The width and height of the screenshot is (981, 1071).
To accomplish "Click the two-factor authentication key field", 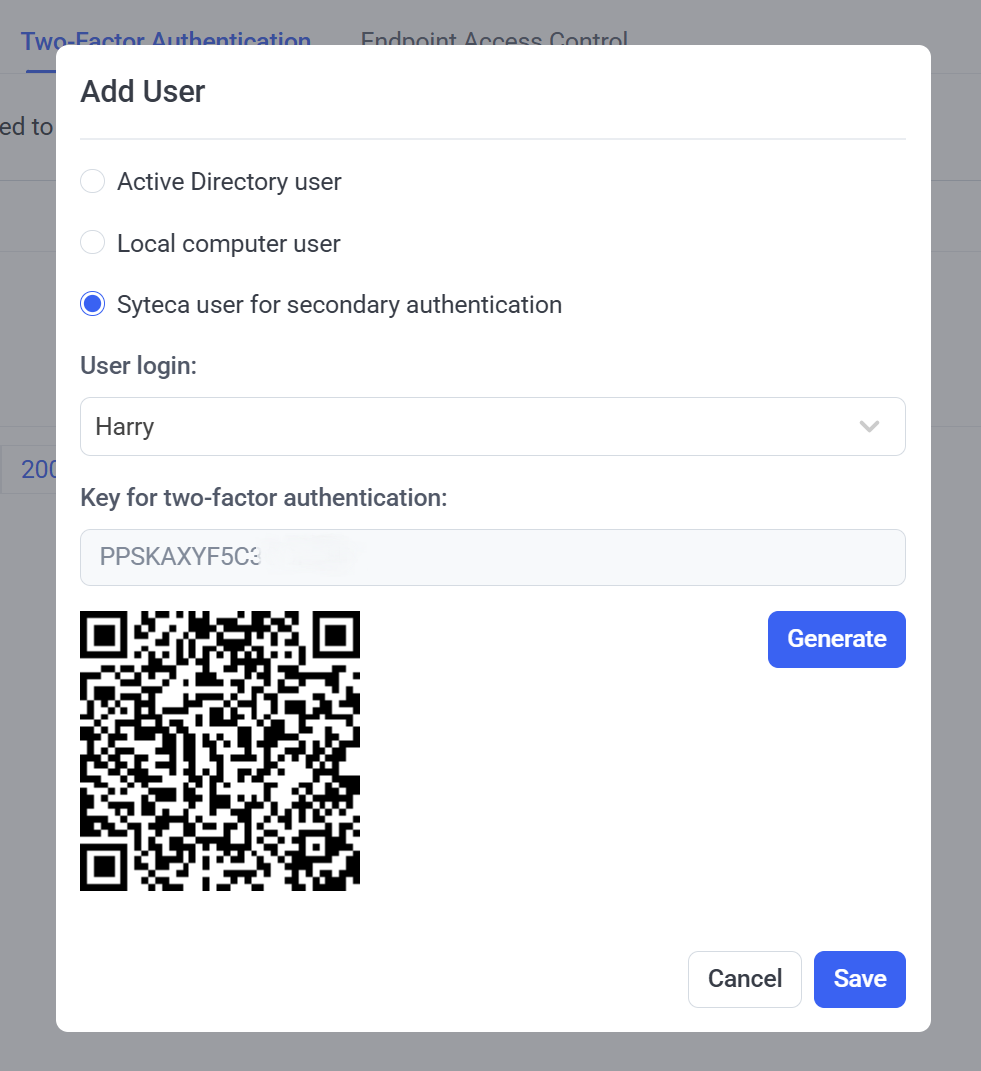I will pyautogui.click(x=493, y=557).
